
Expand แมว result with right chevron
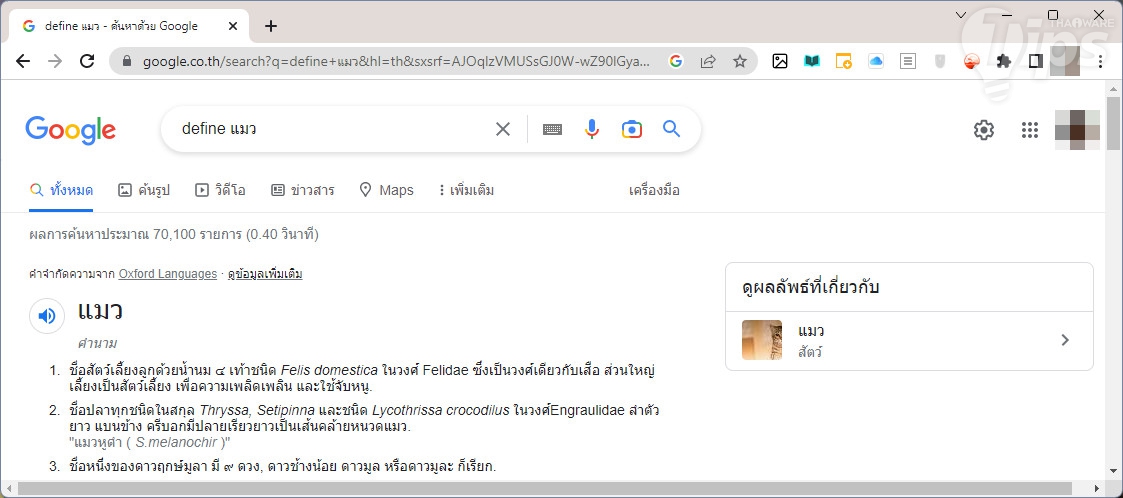1065,340
